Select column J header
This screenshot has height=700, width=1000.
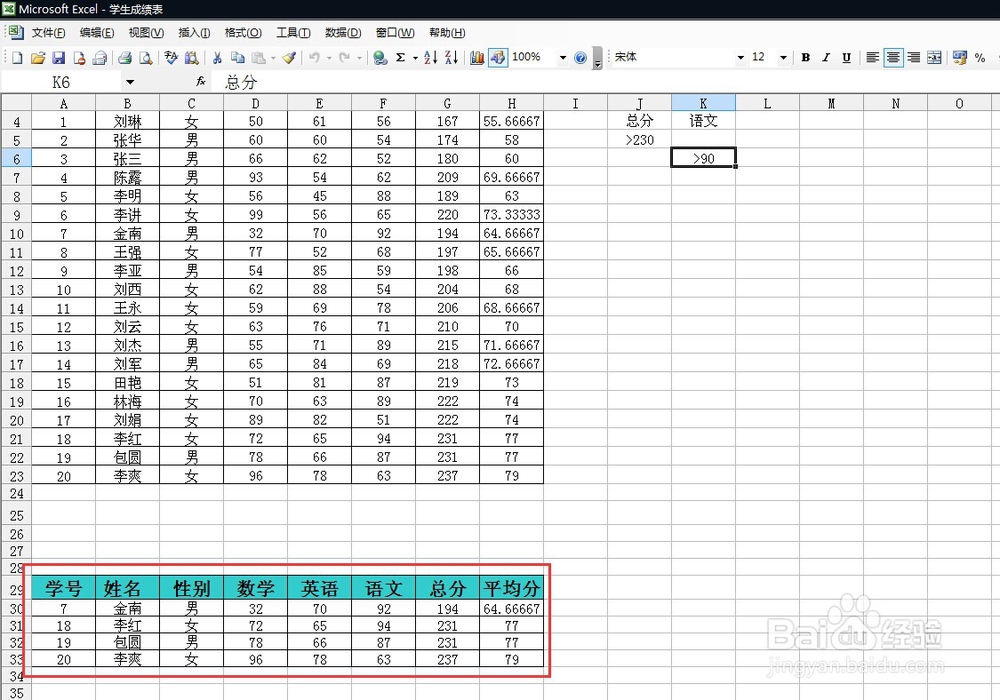click(x=639, y=103)
